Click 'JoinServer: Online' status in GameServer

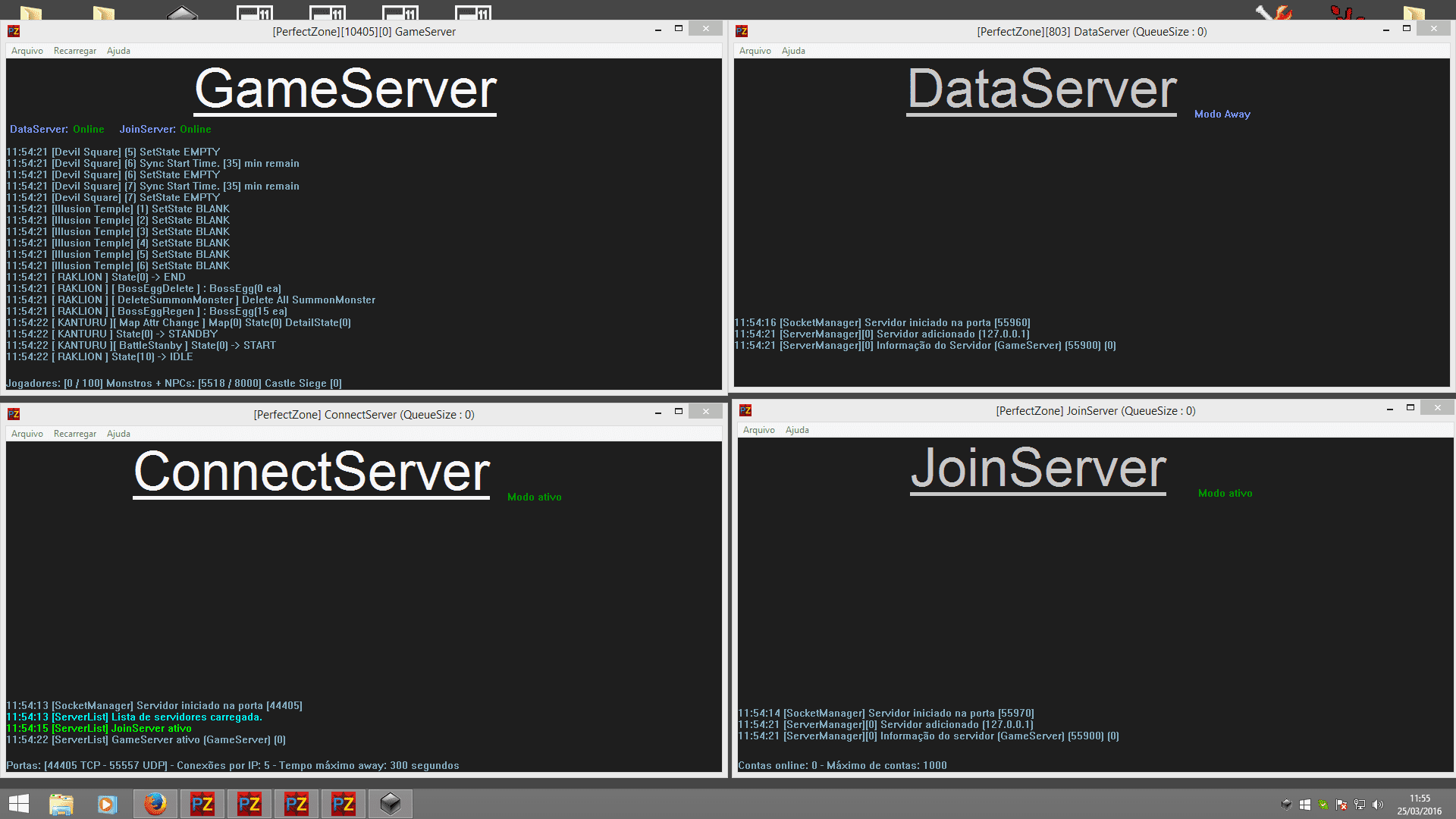pos(165,130)
